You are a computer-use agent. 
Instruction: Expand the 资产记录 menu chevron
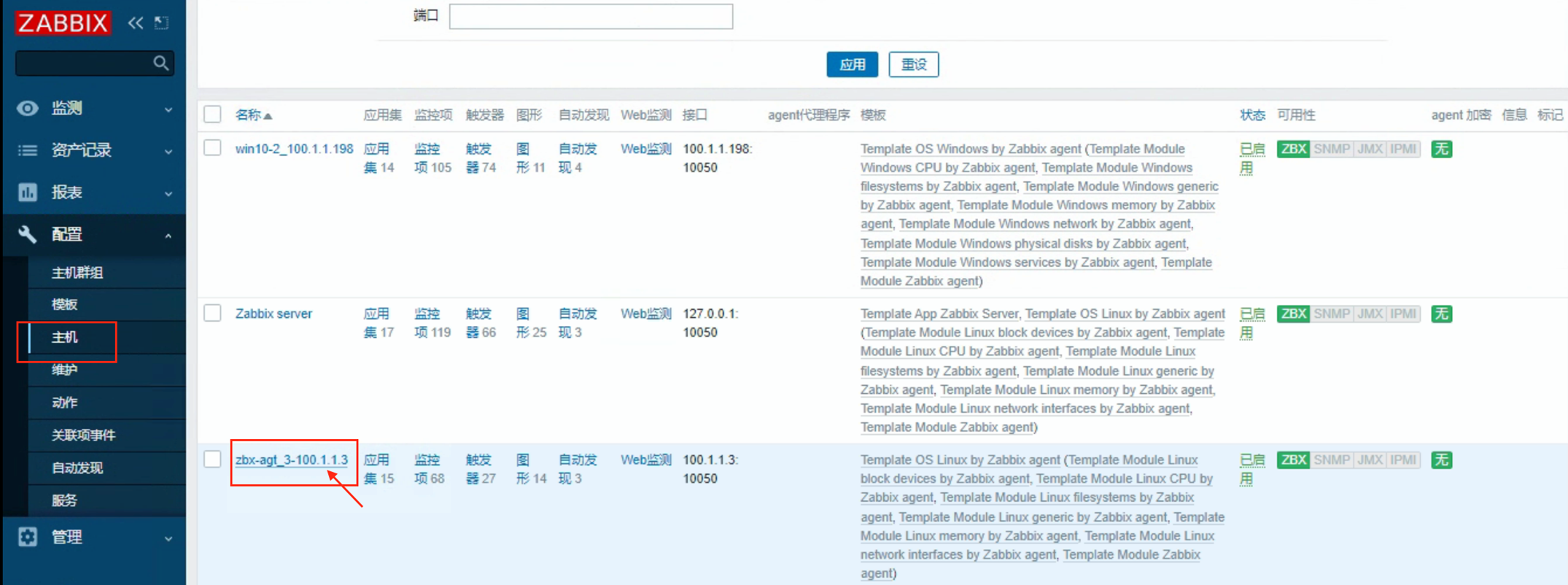click(168, 152)
